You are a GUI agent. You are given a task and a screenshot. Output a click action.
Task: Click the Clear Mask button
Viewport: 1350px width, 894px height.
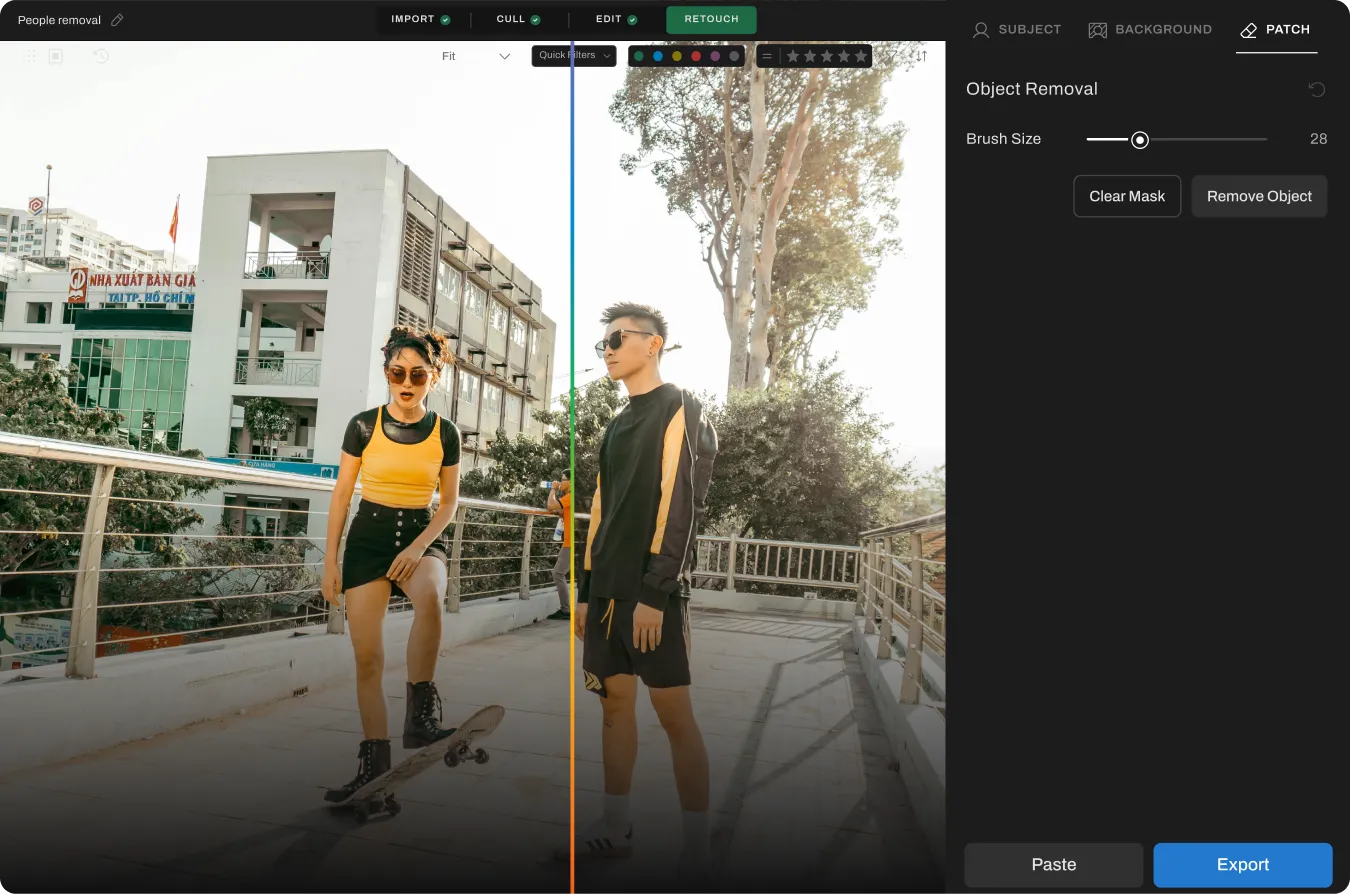point(1127,196)
